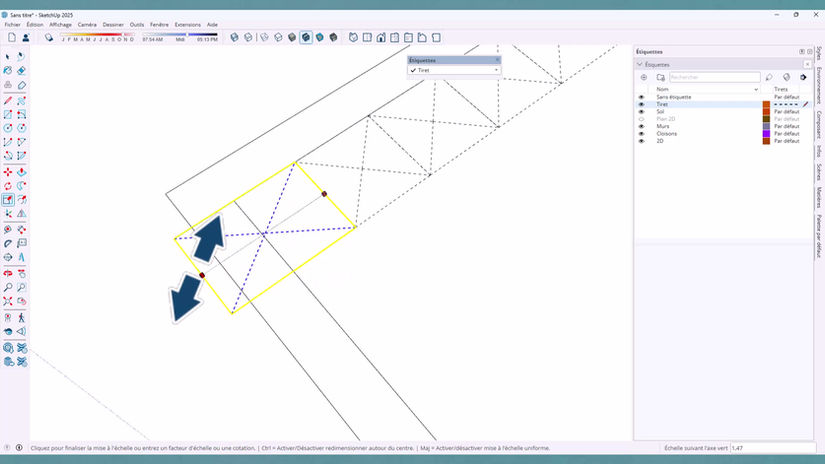The height and width of the screenshot is (464, 825).
Task: Open Sol dash style Par défaut
Action: (x=787, y=112)
